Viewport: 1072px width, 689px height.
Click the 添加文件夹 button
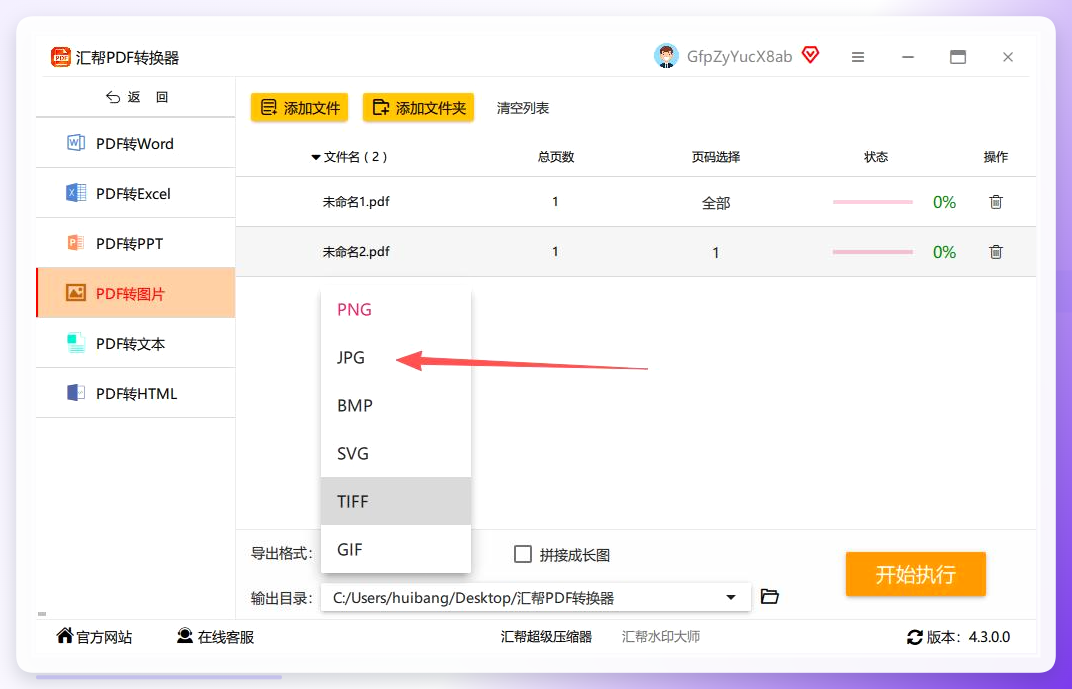418,107
